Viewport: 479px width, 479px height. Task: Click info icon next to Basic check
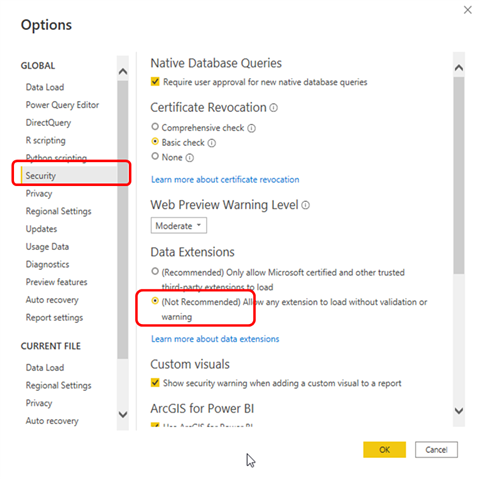click(212, 143)
